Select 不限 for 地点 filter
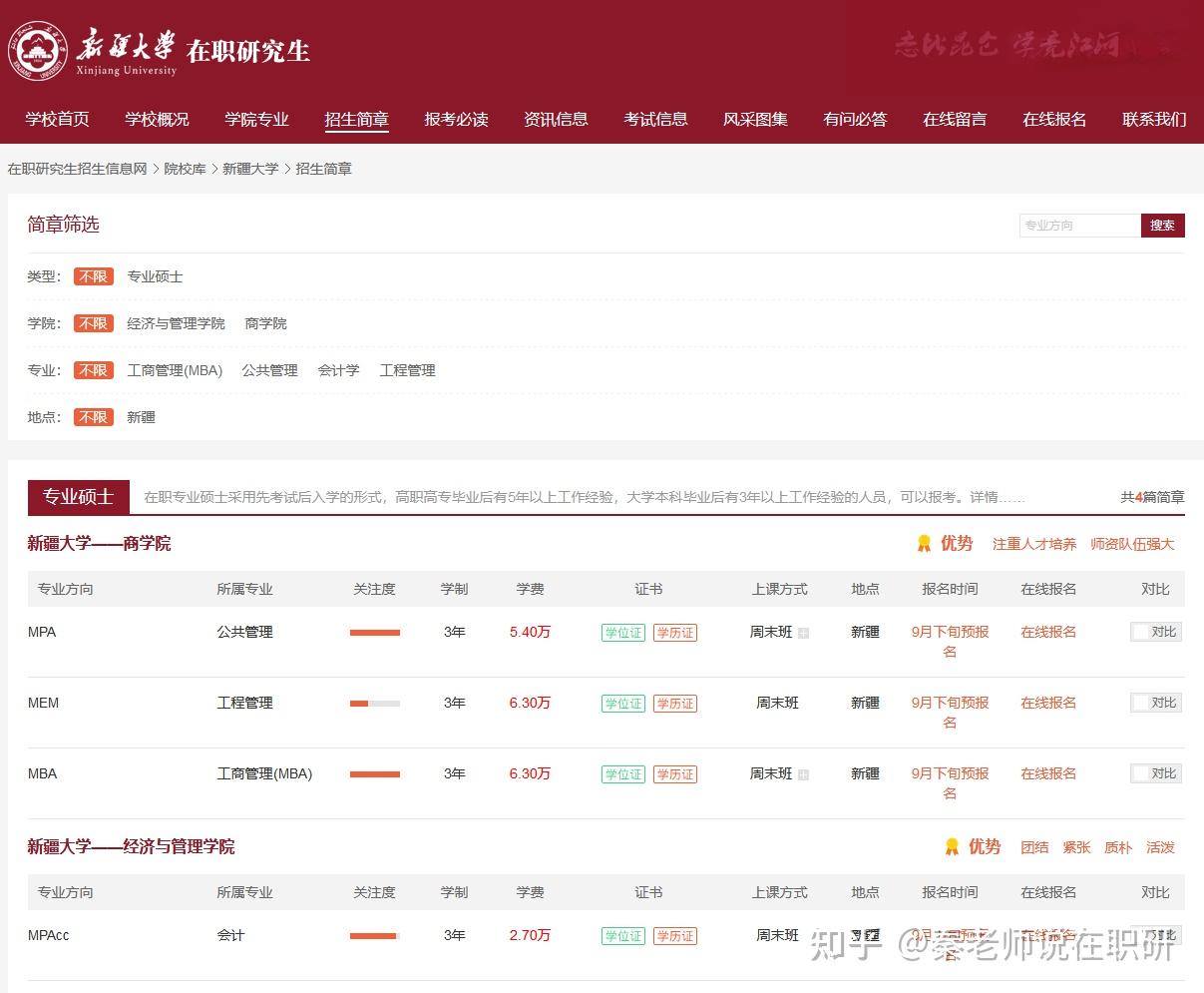This screenshot has width=1204, height=993. pyautogui.click(x=94, y=417)
